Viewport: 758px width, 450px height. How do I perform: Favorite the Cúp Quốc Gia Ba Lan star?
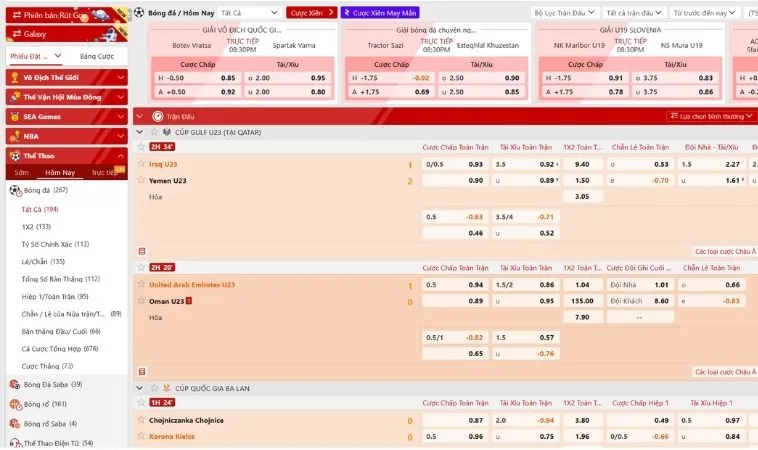(x=154, y=388)
